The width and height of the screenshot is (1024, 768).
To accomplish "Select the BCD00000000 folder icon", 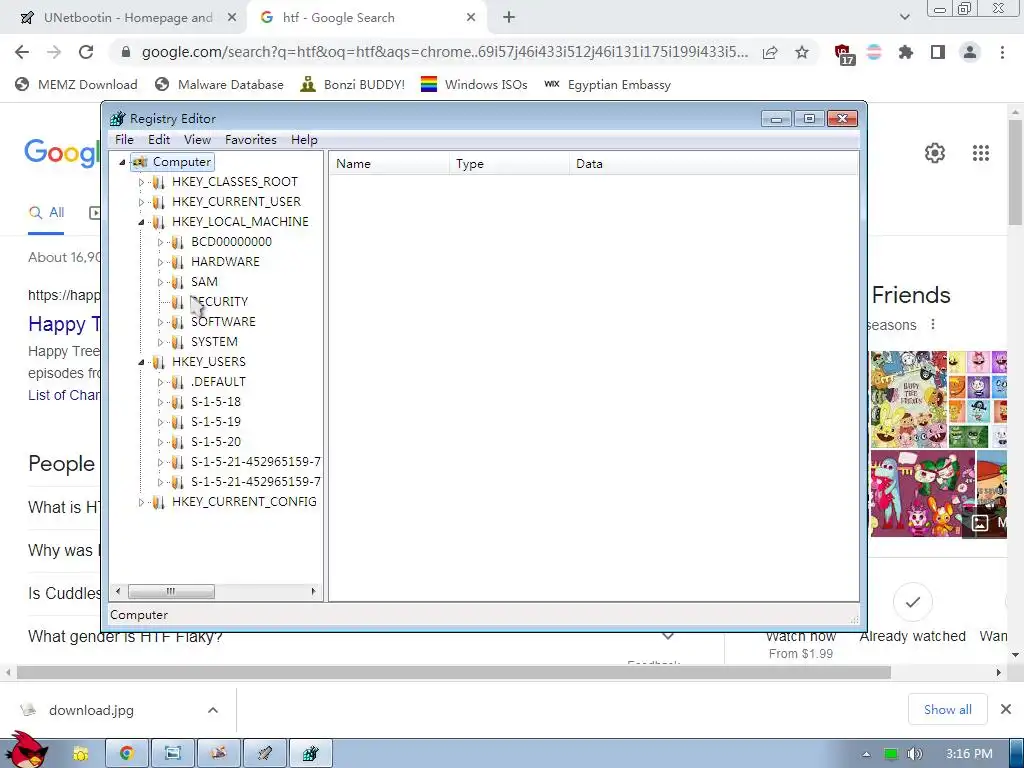I will click(x=177, y=242).
